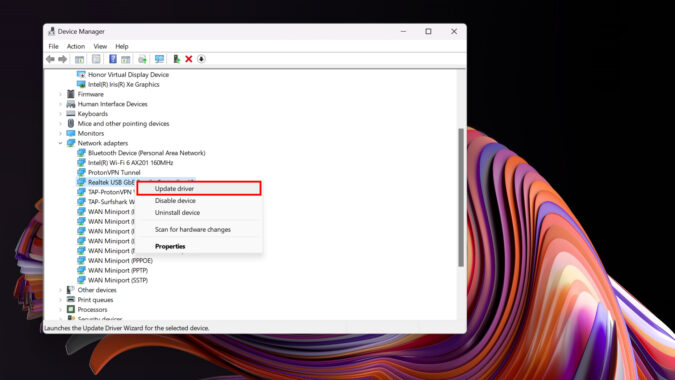
Task: Click the adapter icon beside ProtonVPN Tunnel
Action: (81, 172)
